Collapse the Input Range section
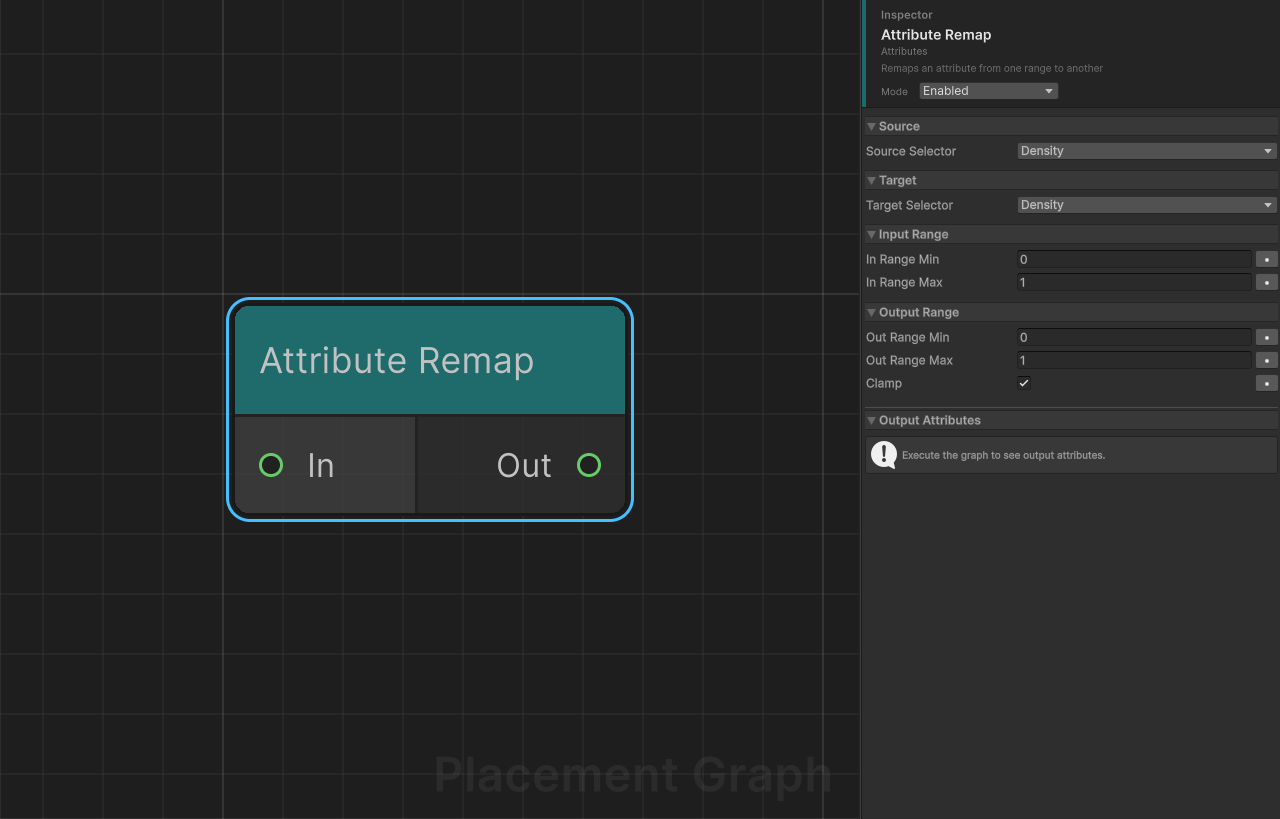 [x=871, y=235]
